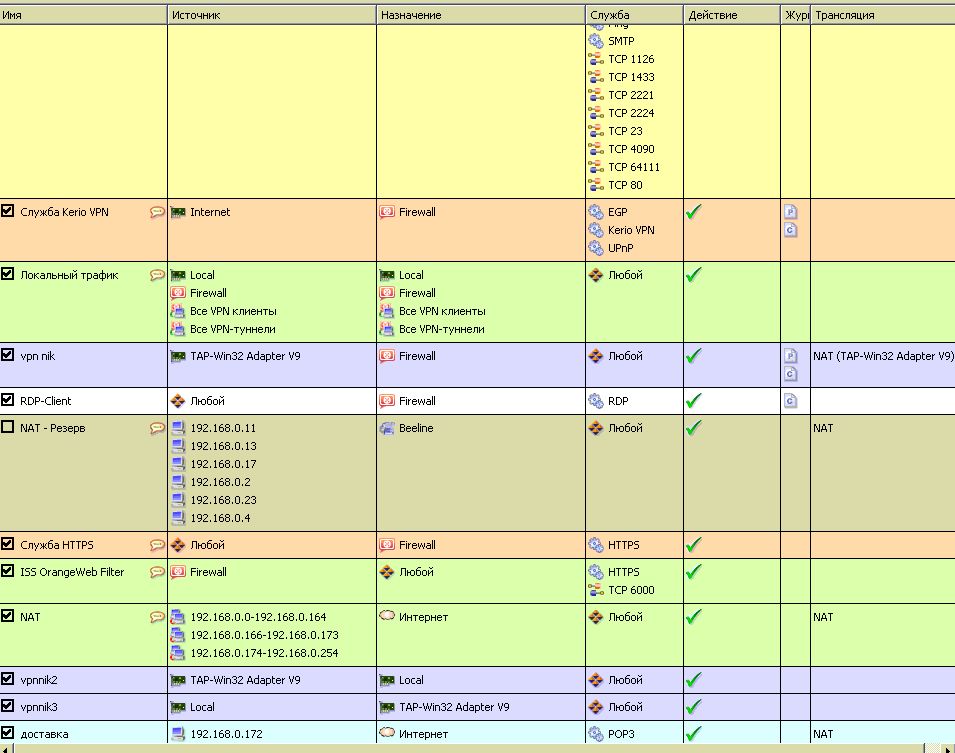Click the Действие column header
The width and height of the screenshot is (955, 753).
pos(731,15)
